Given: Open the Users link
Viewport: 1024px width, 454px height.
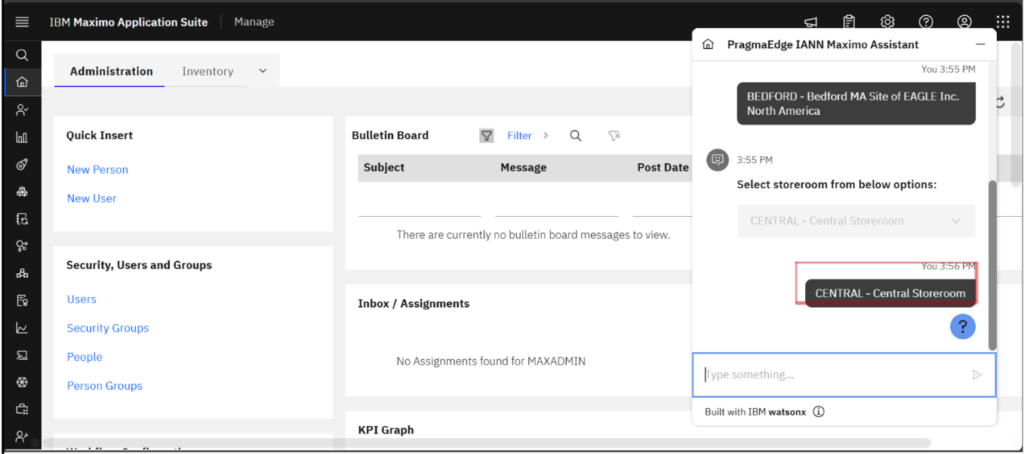Looking at the screenshot, I should [x=82, y=299].
